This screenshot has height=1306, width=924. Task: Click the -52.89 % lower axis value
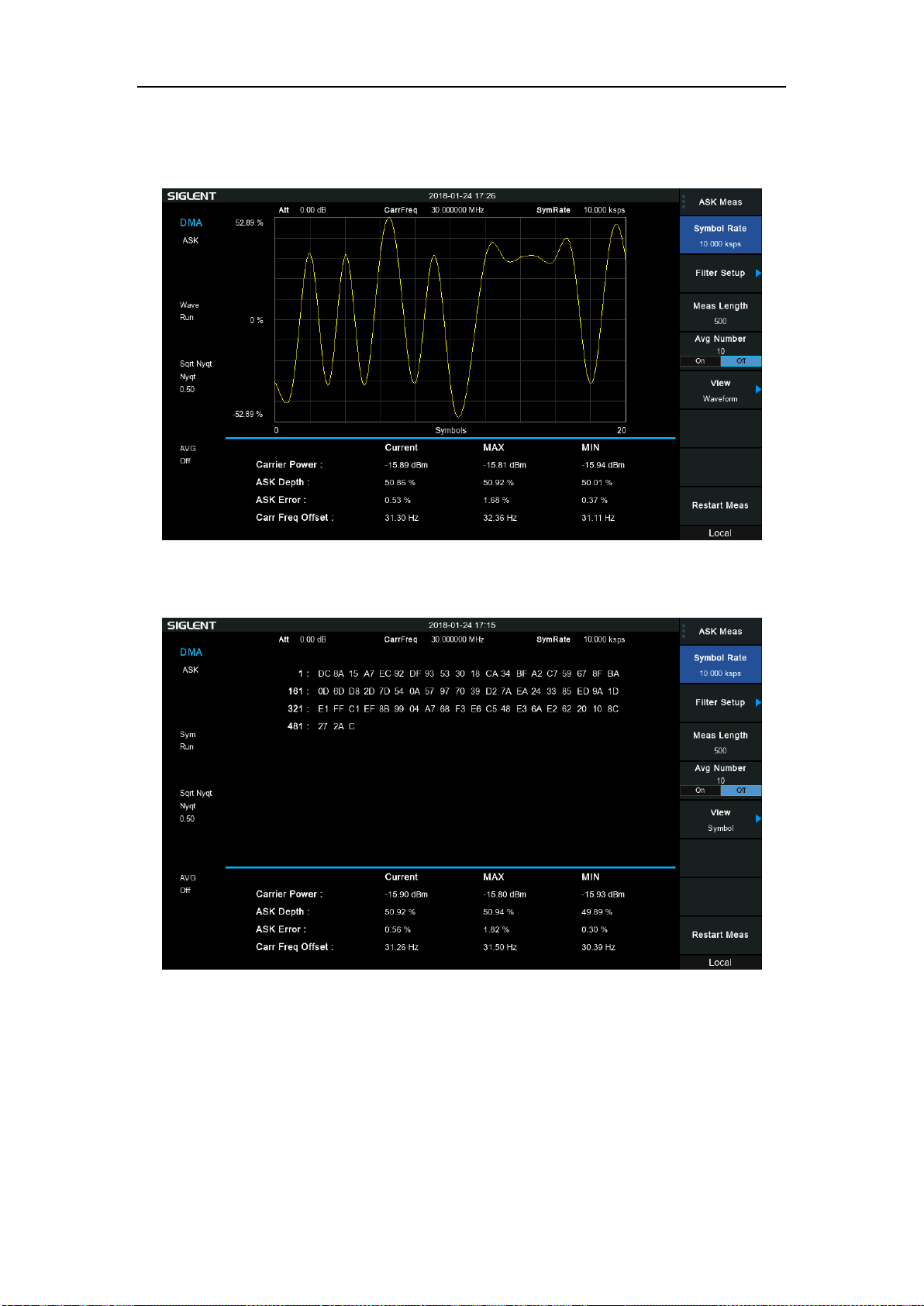click(248, 414)
